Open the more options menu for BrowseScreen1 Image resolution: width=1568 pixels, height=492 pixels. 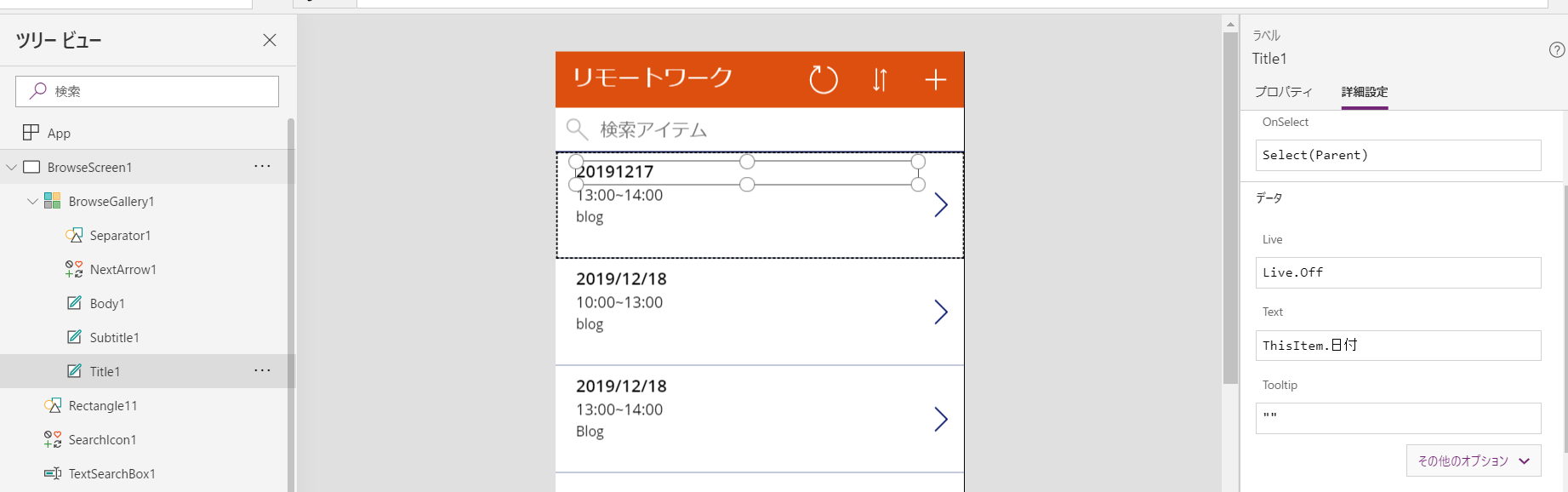tap(262, 167)
